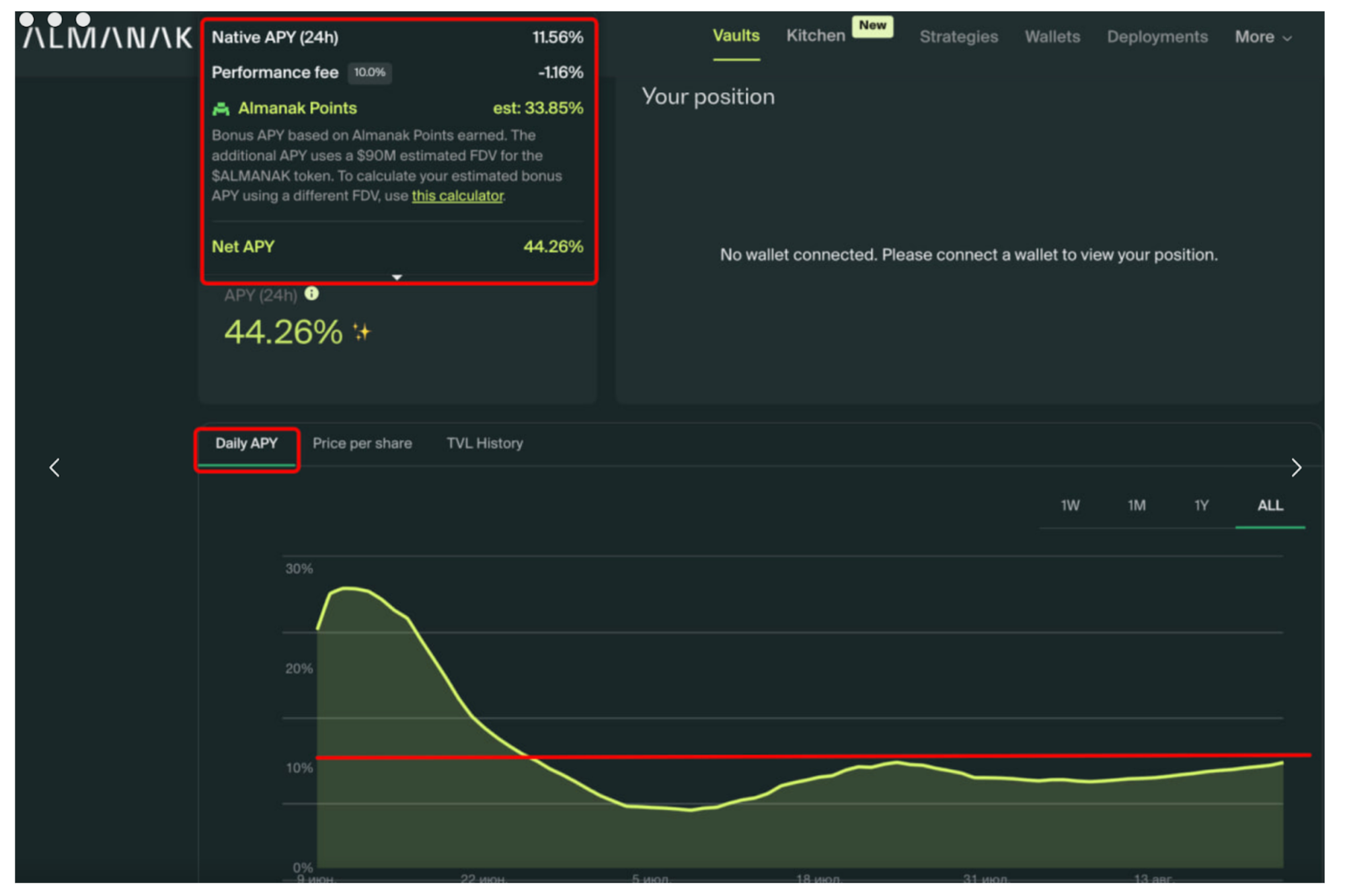The width and height of the screenshot is (1345, 896).
Task: Click the APY (24h) info icon
Action: 311,294
